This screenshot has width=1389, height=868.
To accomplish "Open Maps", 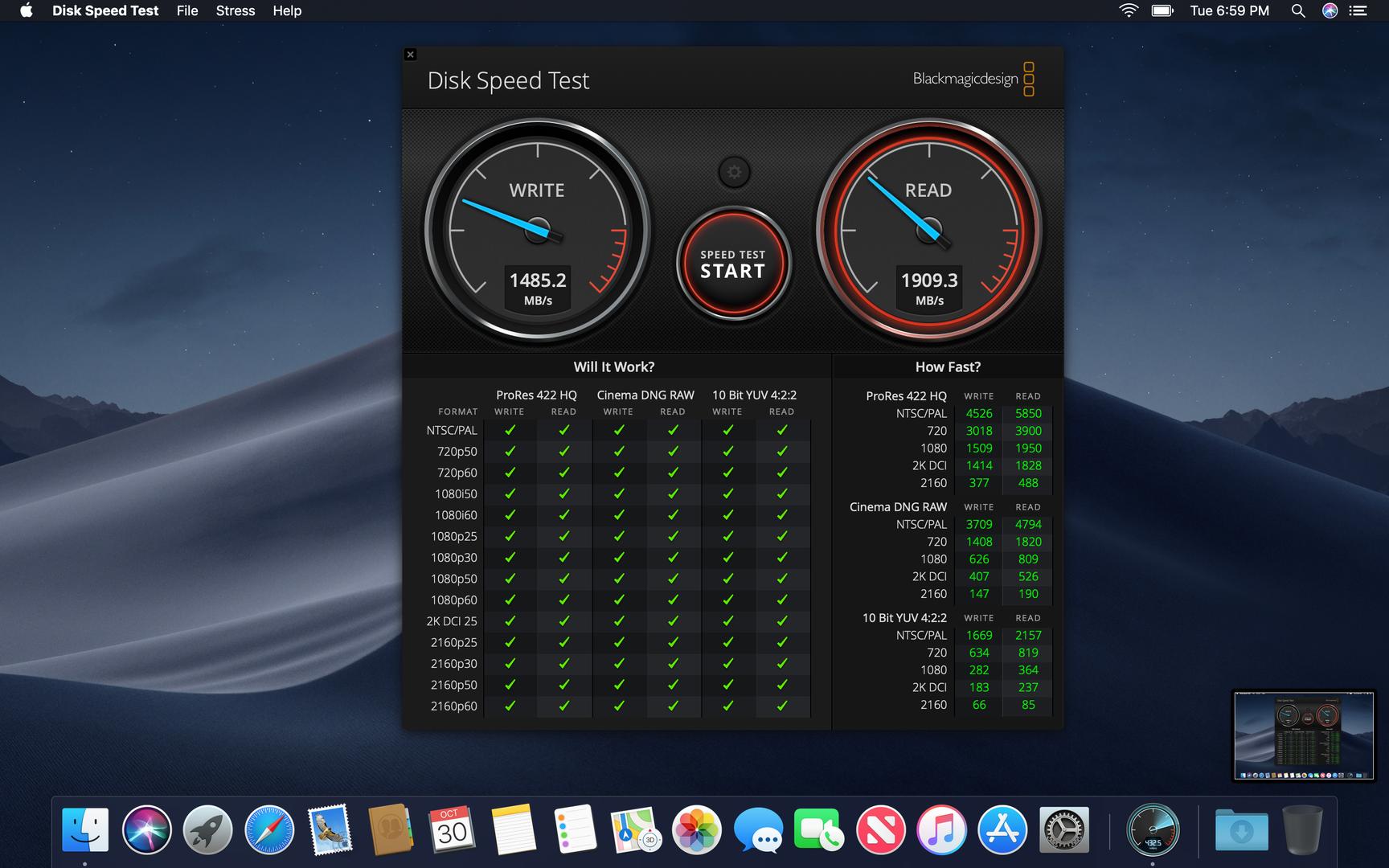I will (x=636, y=829).
